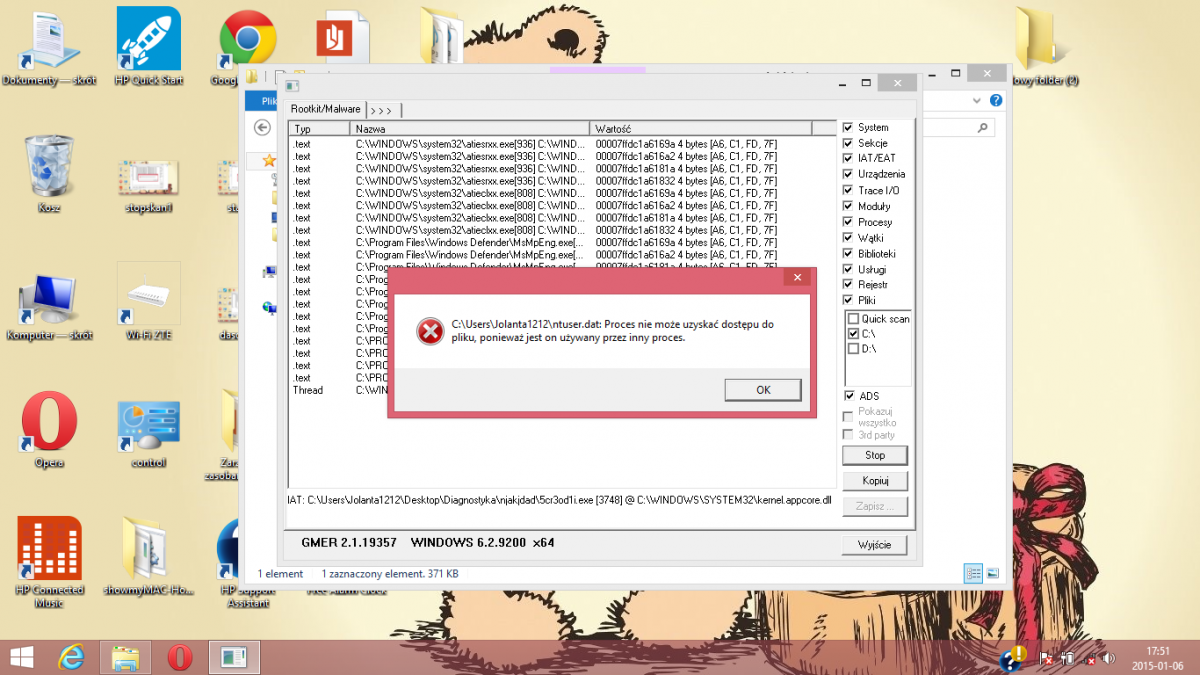The height and width of the screenshot is (675, 1200).
Task: Open the > > > tab in GMER
Action: click(384, 110)
